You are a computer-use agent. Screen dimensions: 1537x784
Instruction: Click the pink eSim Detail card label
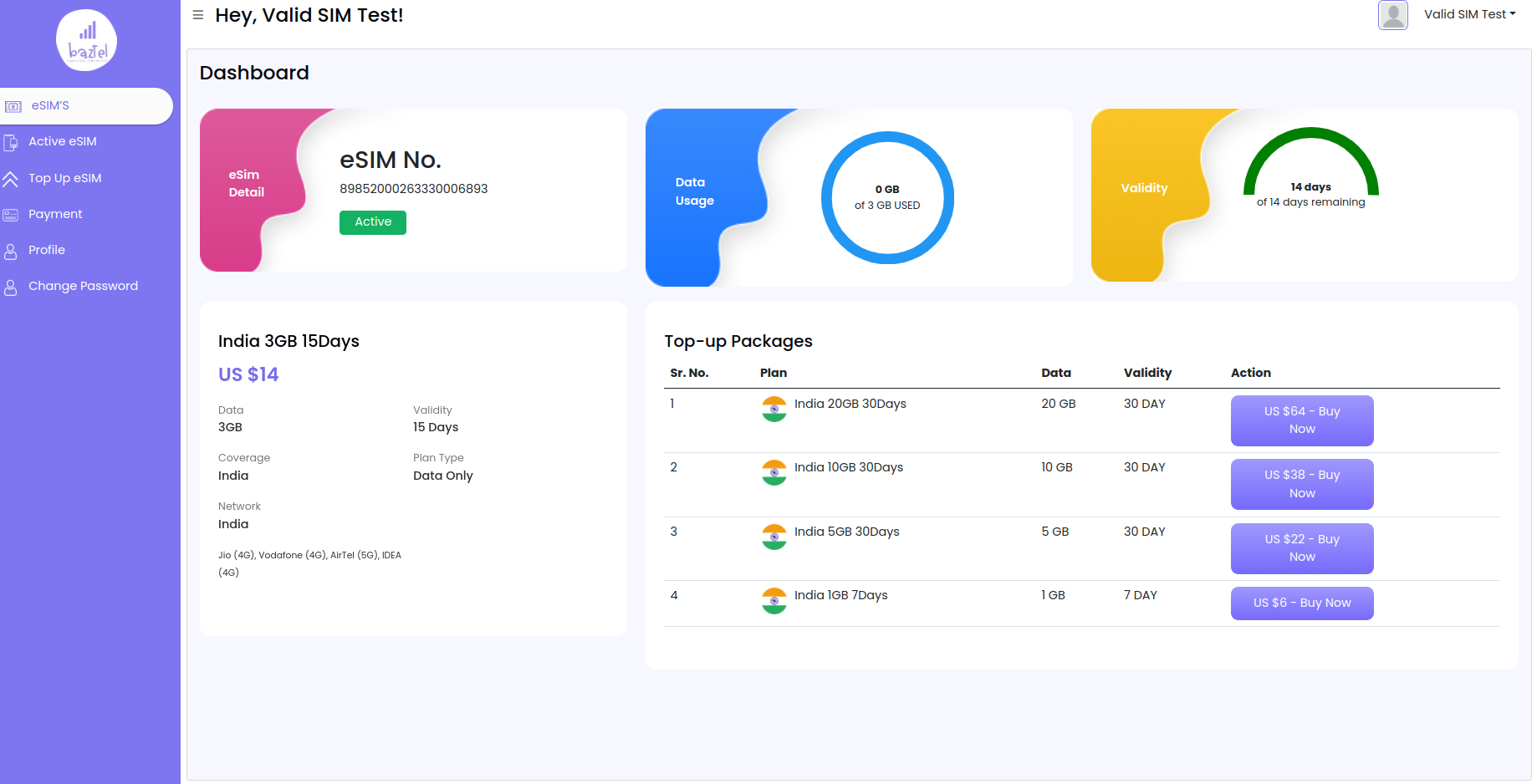247,183
